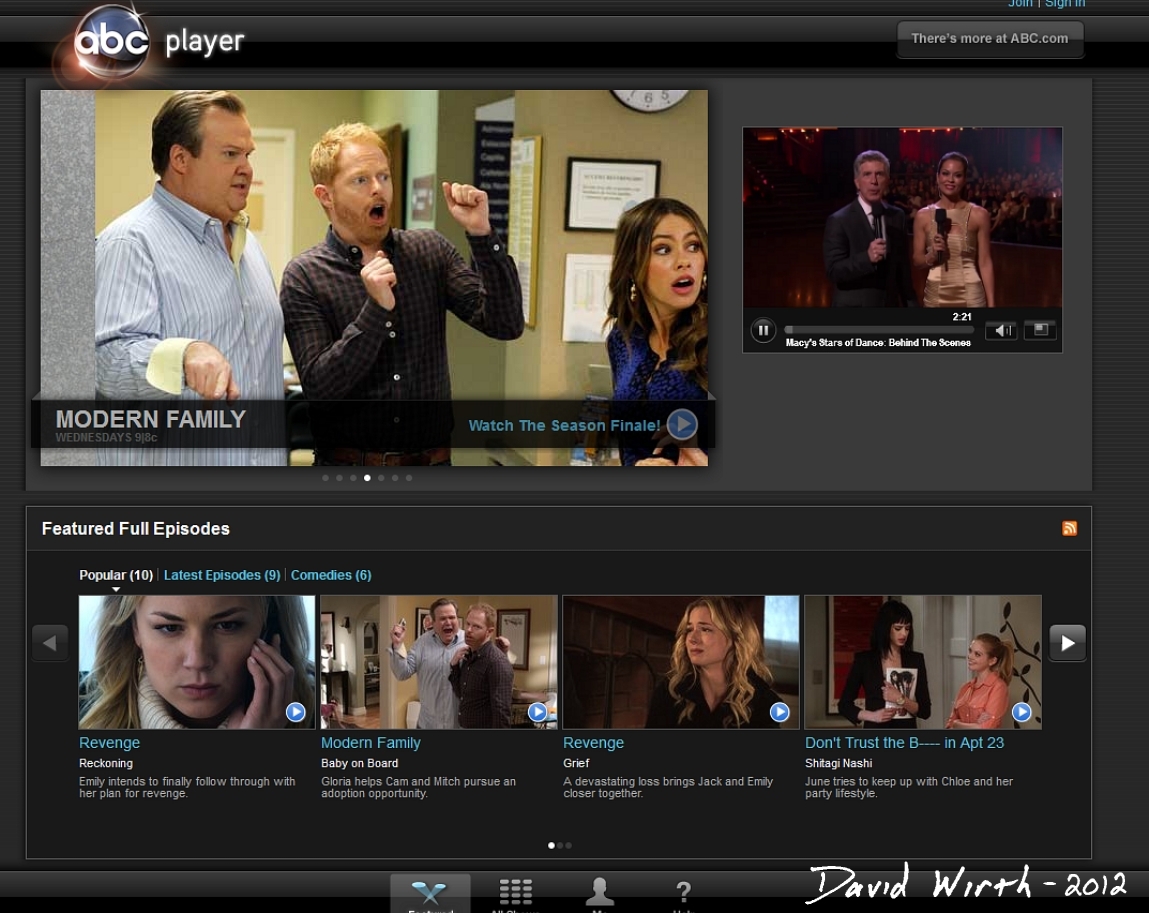
Task: Click the 2:21 video time readout
Action: tap(961, 317)
